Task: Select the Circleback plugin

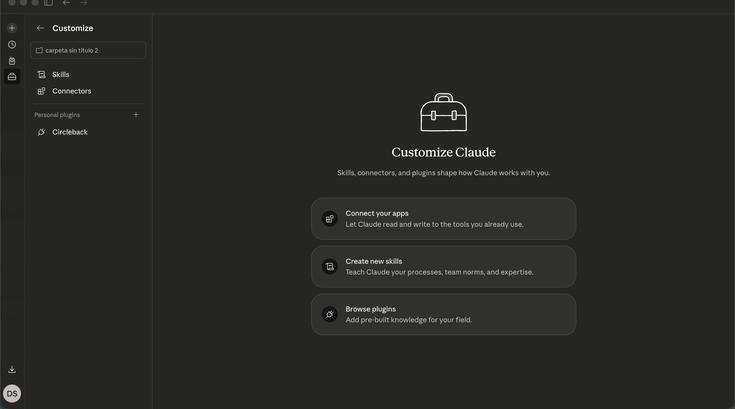Action: click(88, 132)
